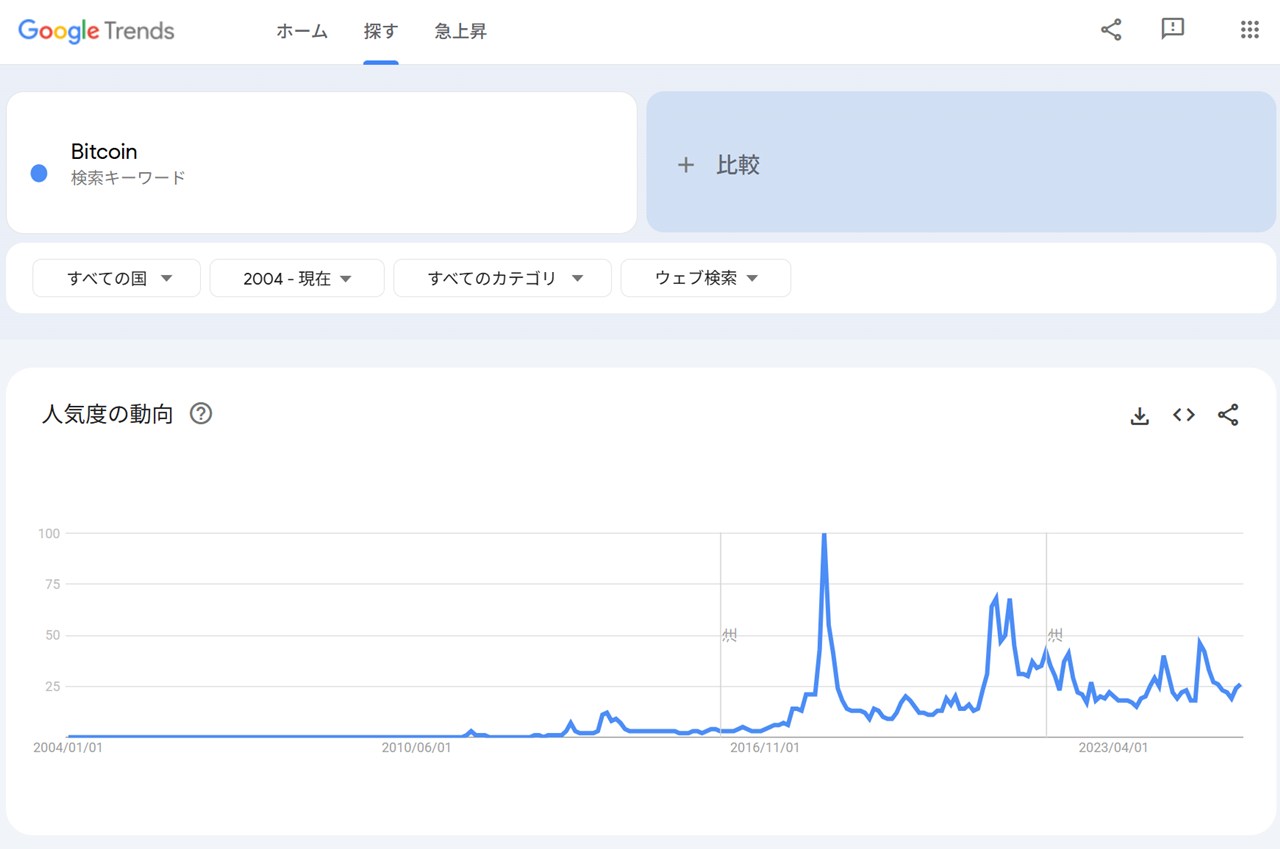Open the ホーム tab

302,31
